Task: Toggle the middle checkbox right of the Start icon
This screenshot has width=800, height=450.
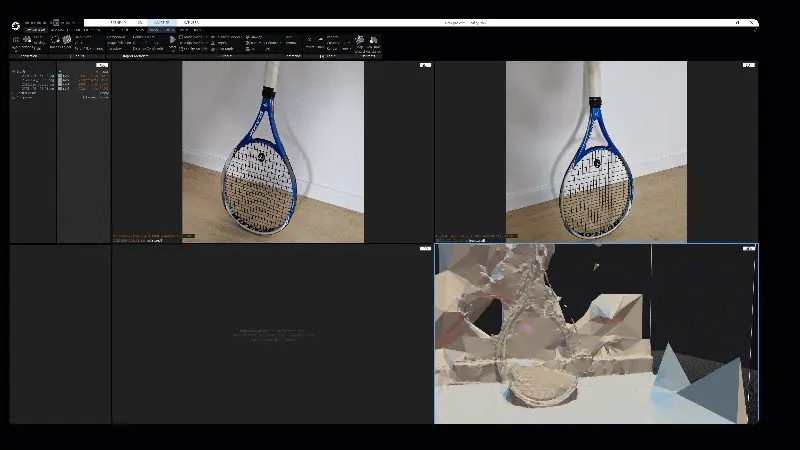Action: tap(181, 43)
